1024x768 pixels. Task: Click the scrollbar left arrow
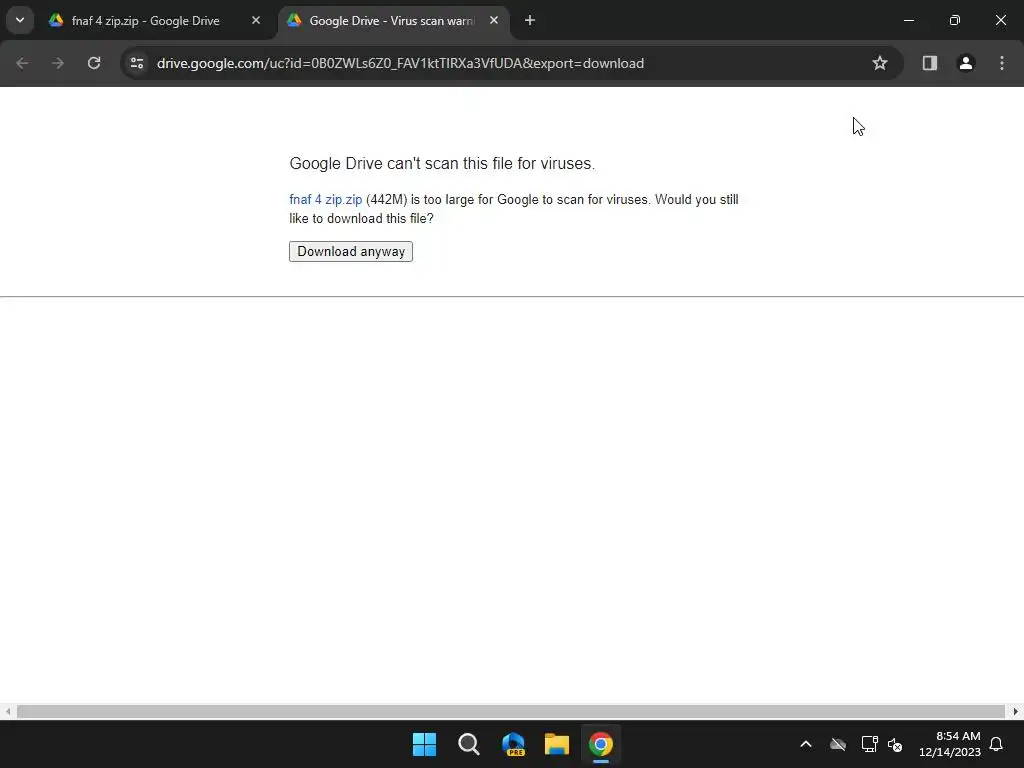pos(7,711)
